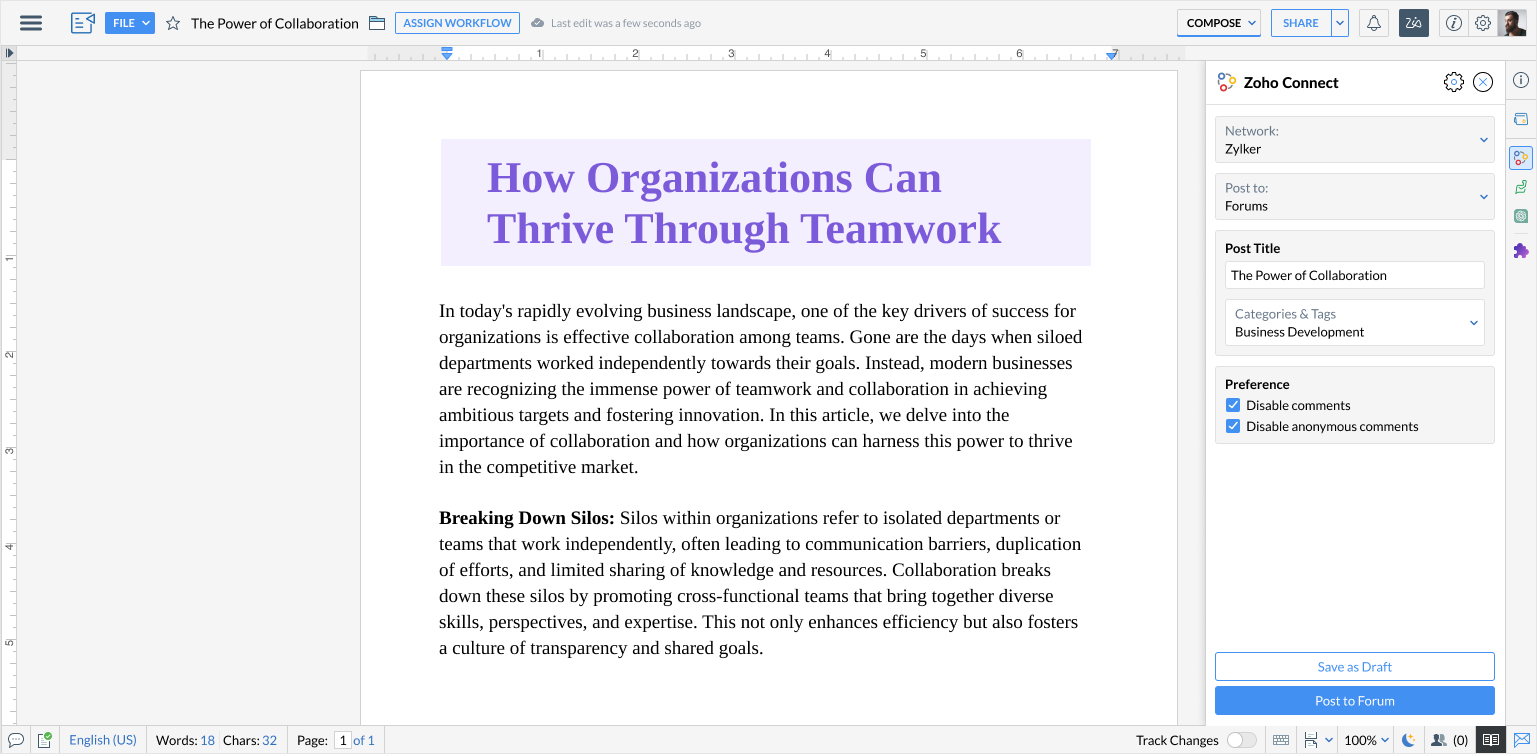This screenshot has width=1537, height=754.
Task: Click the Chars: 32 count
Action: point(250,740)
